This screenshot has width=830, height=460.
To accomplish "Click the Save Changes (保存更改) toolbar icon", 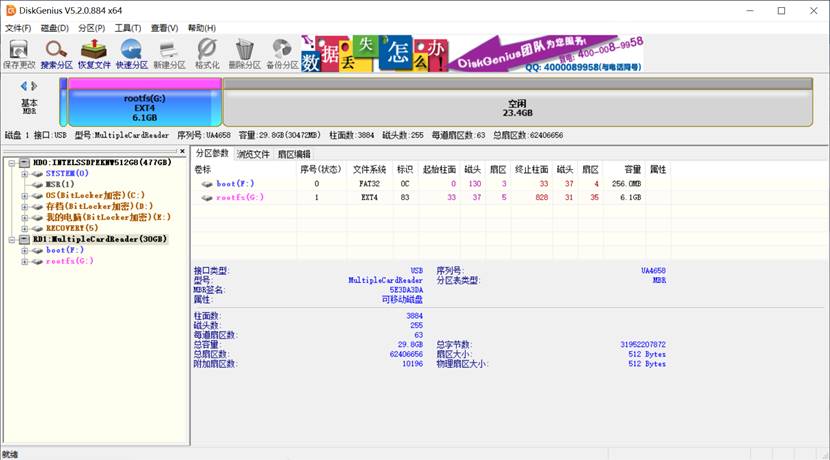I will 19,54.
